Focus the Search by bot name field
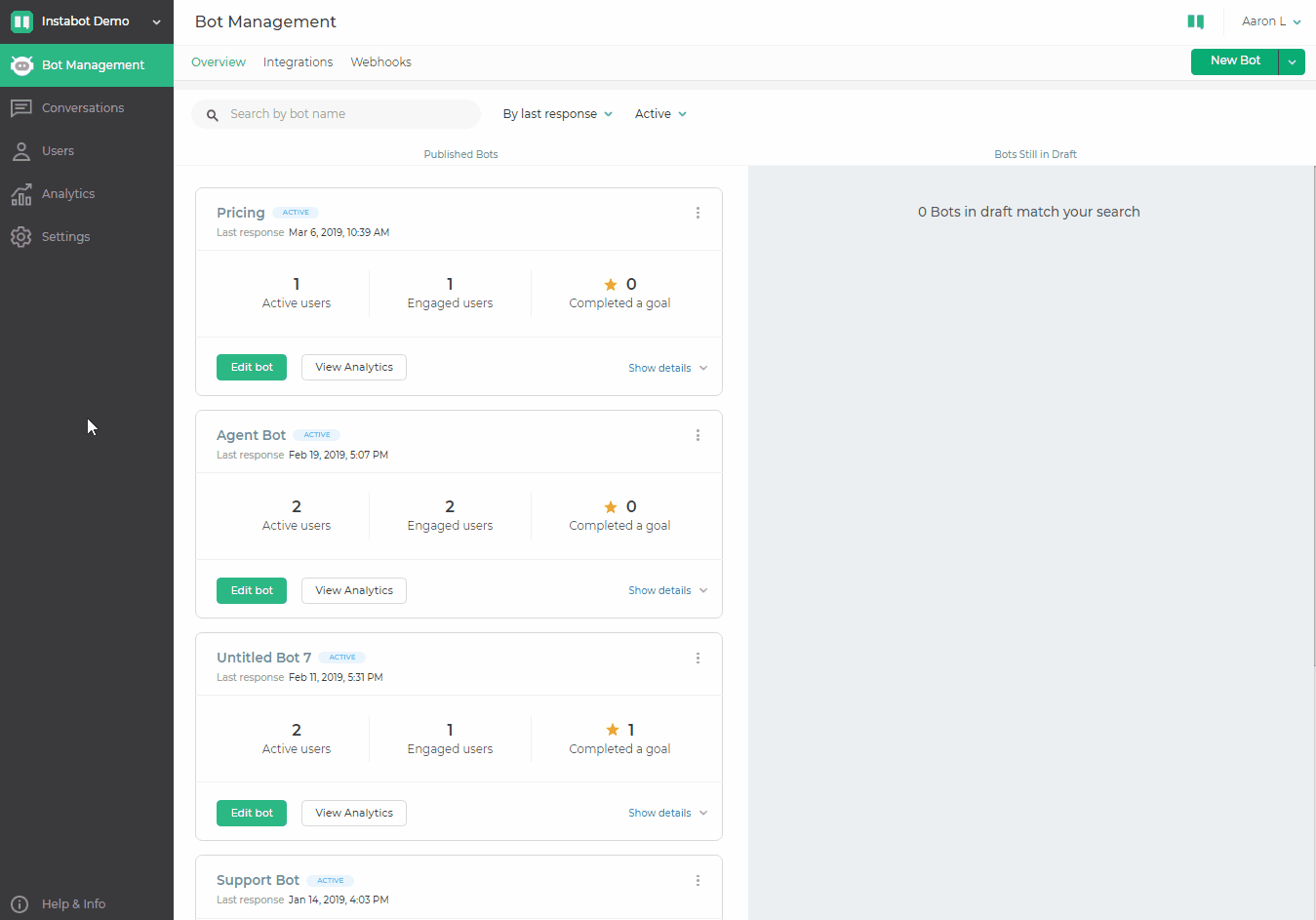 tap(336, 114)
